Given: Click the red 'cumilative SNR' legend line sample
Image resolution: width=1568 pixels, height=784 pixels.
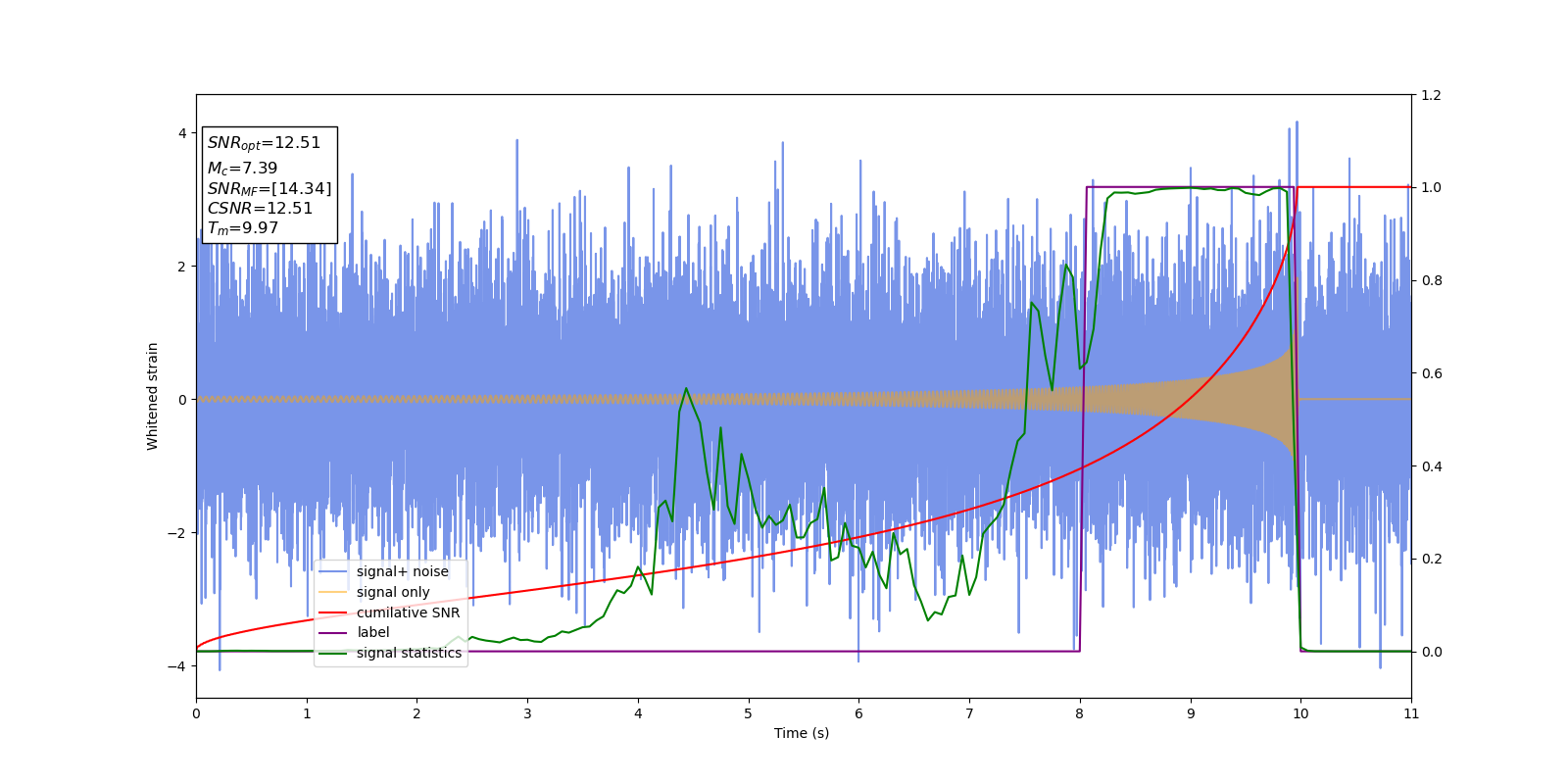Looking at the screenshot, I should pyautogui.click(x=333, y=612).
